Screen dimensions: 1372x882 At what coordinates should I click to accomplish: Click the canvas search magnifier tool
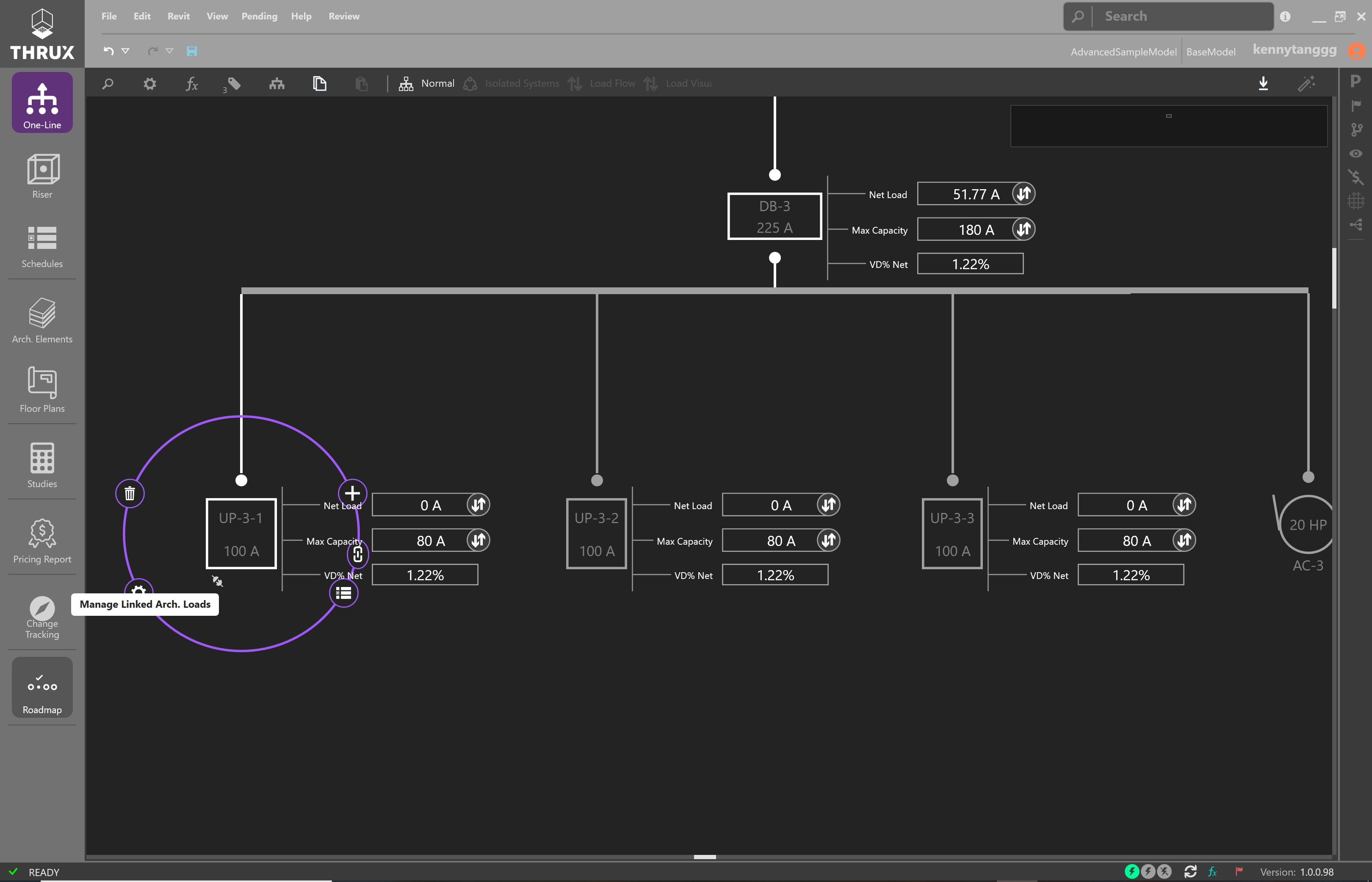(x=108, y=84)
